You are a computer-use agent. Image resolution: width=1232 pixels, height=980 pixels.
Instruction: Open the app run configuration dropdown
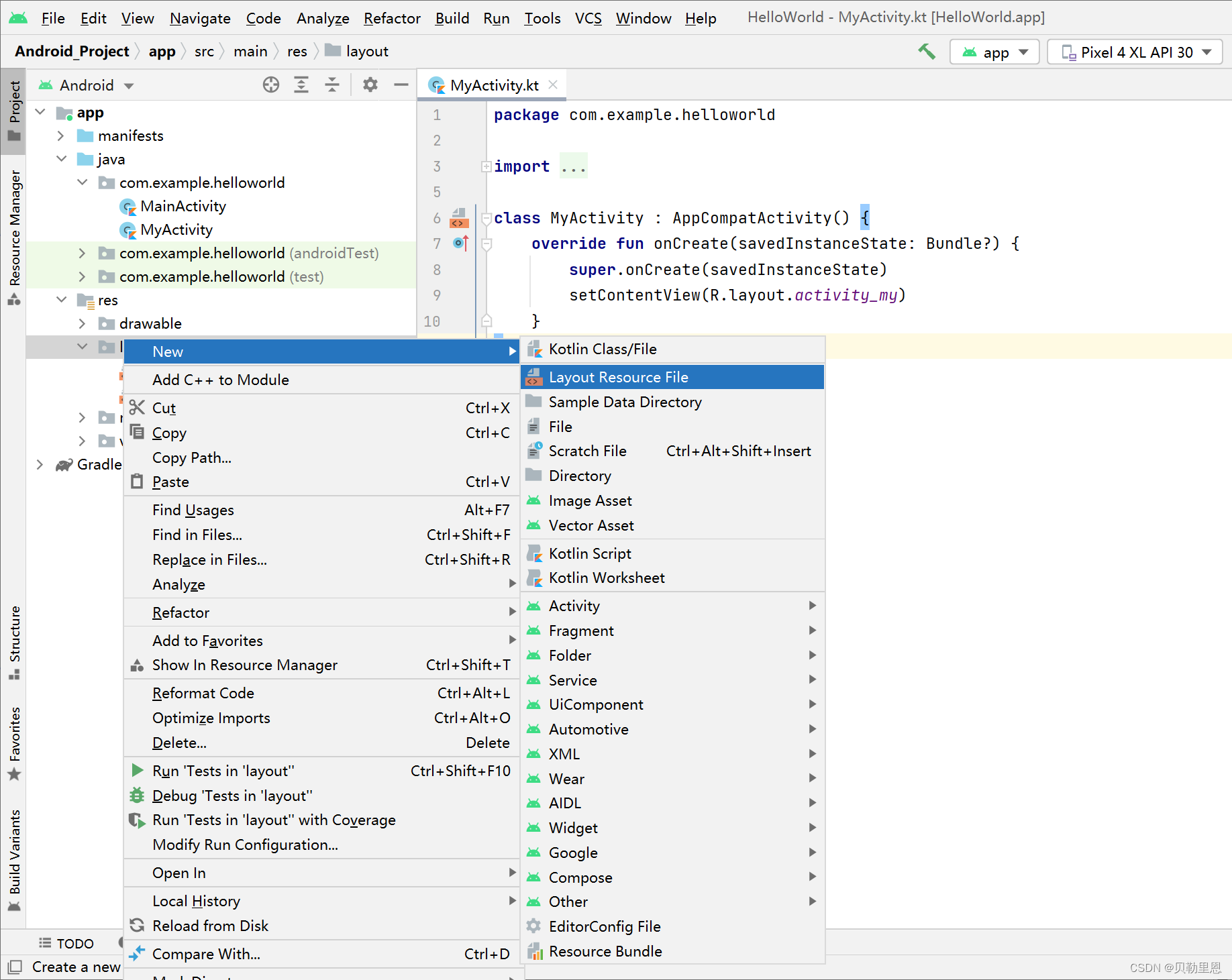click(x=994, y=52)
